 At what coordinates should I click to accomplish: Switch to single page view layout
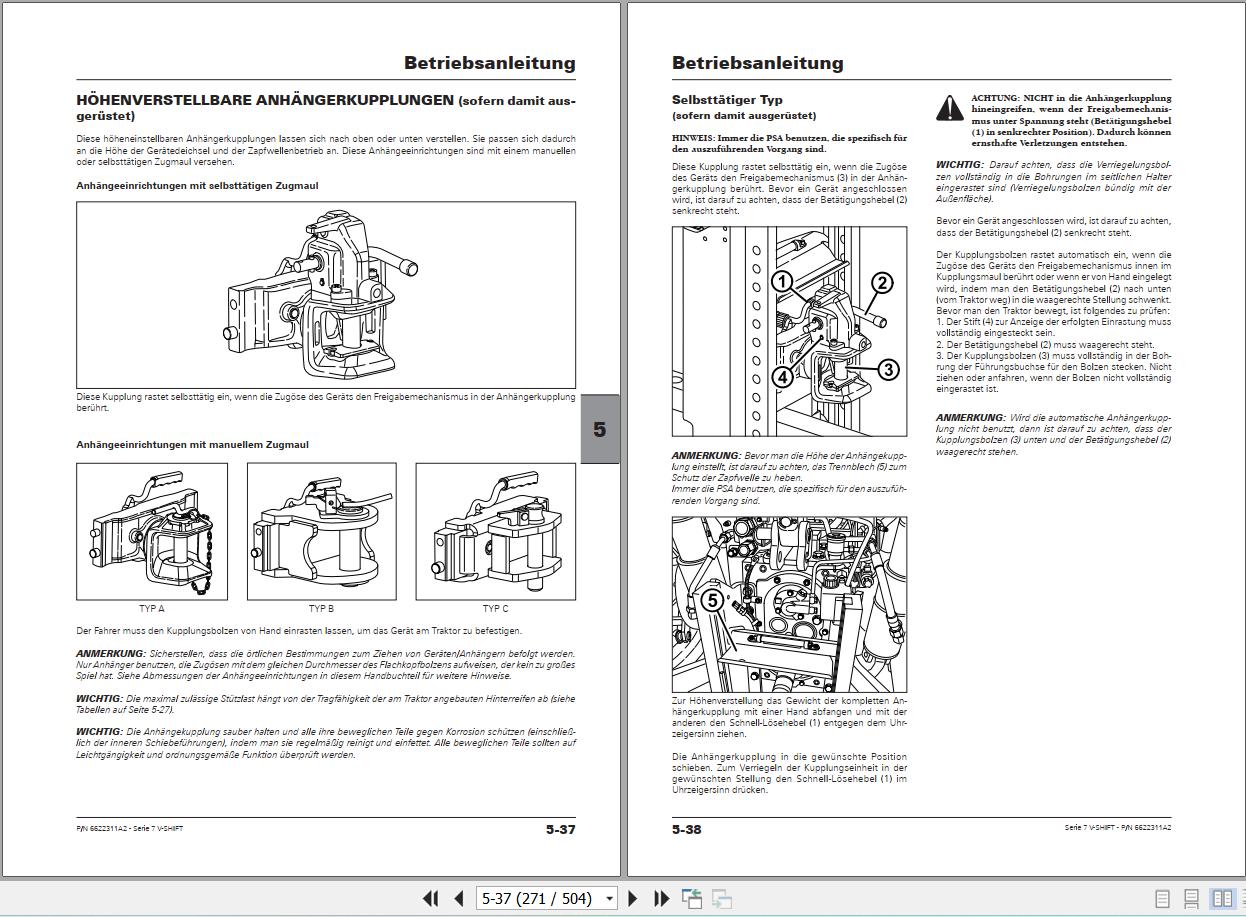1162,899
